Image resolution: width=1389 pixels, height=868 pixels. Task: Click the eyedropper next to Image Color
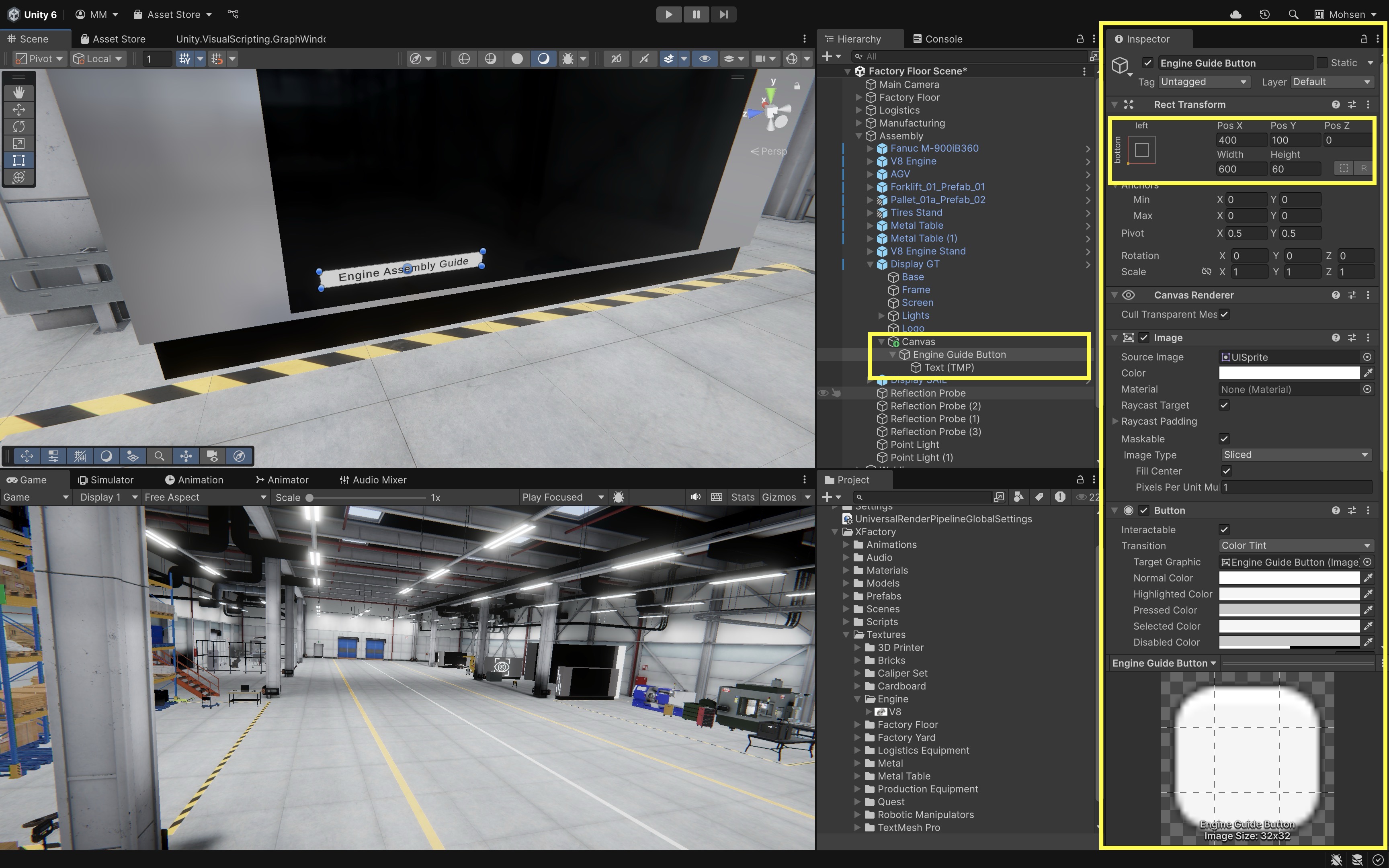click(1369, 373)
